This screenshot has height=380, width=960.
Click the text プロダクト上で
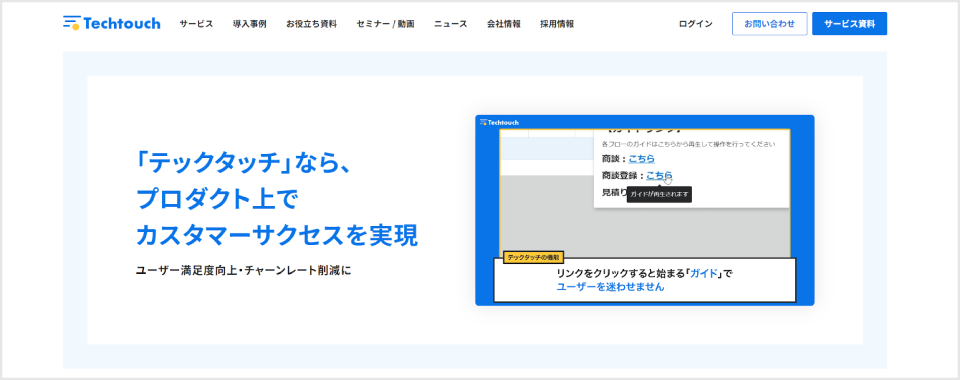pos(217,200)
